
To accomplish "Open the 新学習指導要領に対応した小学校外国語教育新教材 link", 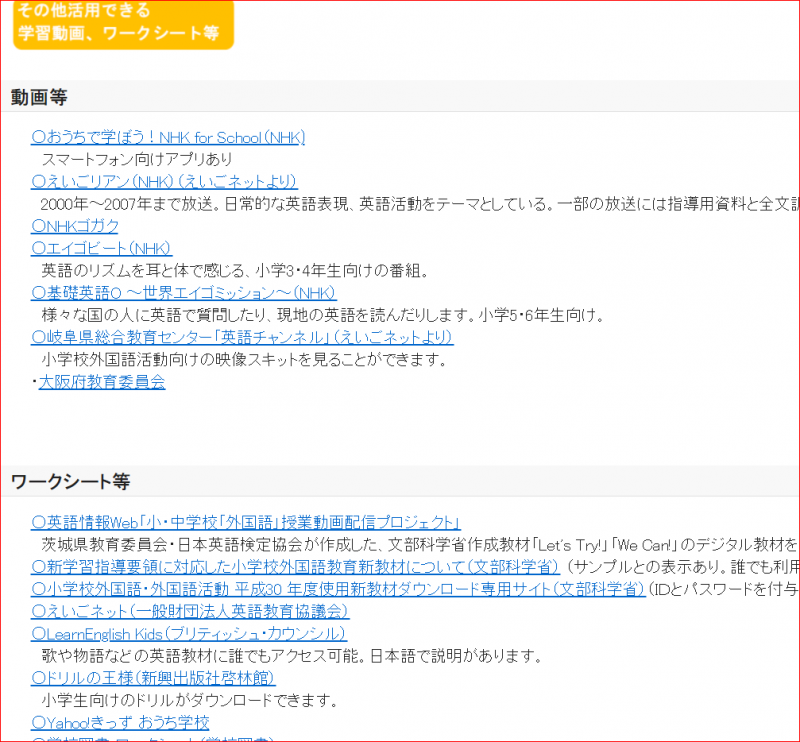I will [295, 566].
